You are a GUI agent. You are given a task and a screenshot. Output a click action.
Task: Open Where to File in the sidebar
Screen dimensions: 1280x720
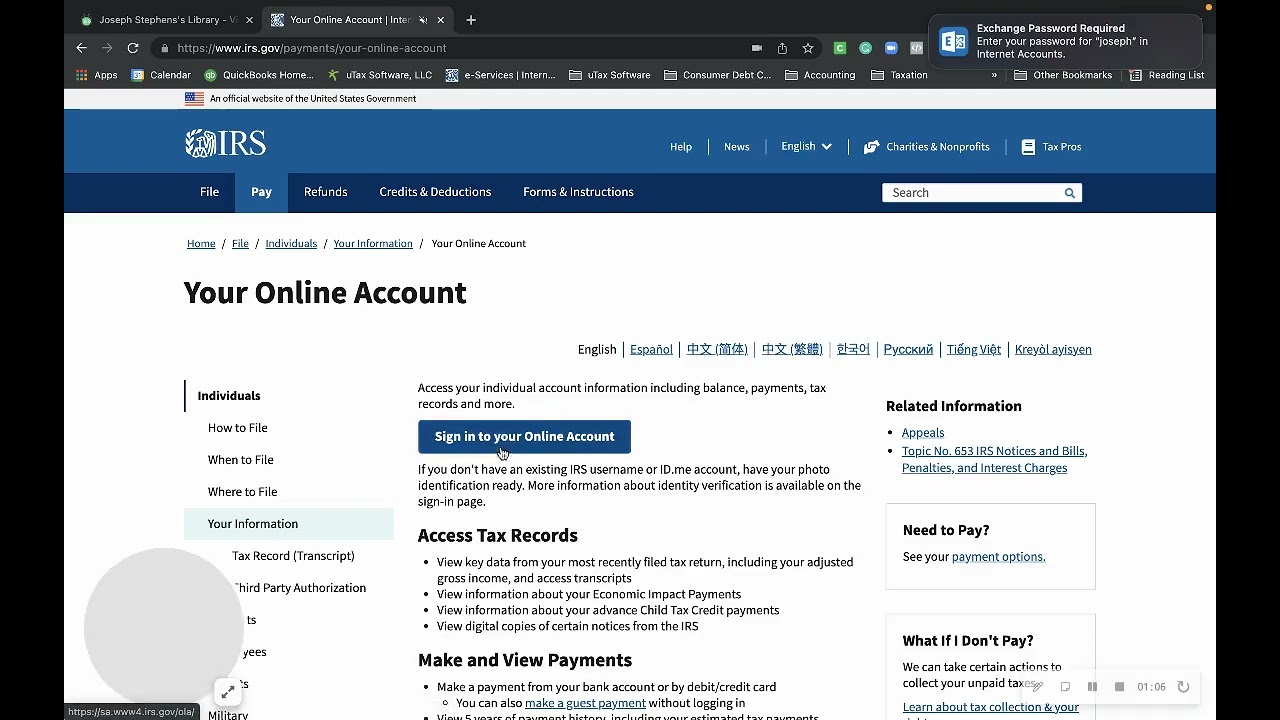click(243, 492)
